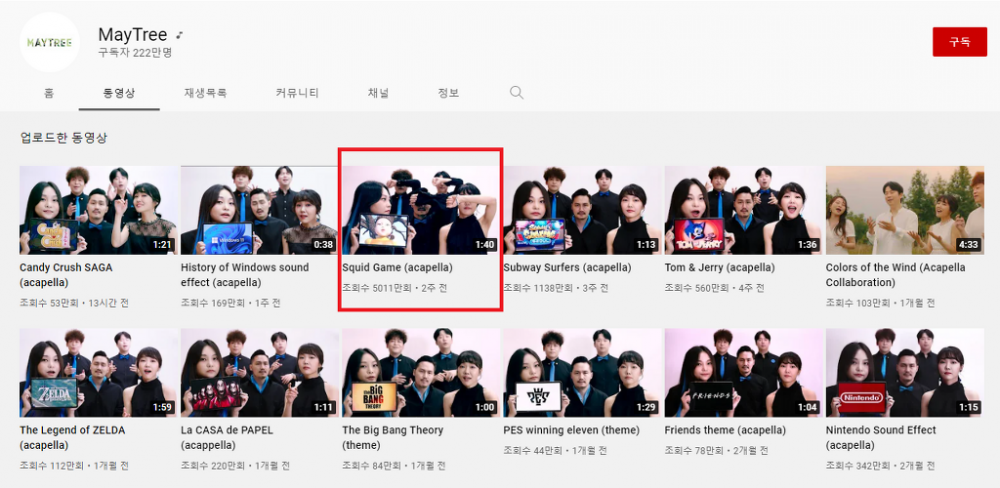Image resolution: width=1000 pixels, height=488 pixels.
Task: Play the Friends theme (acapella) thumbnail
Action: (743, 372)
